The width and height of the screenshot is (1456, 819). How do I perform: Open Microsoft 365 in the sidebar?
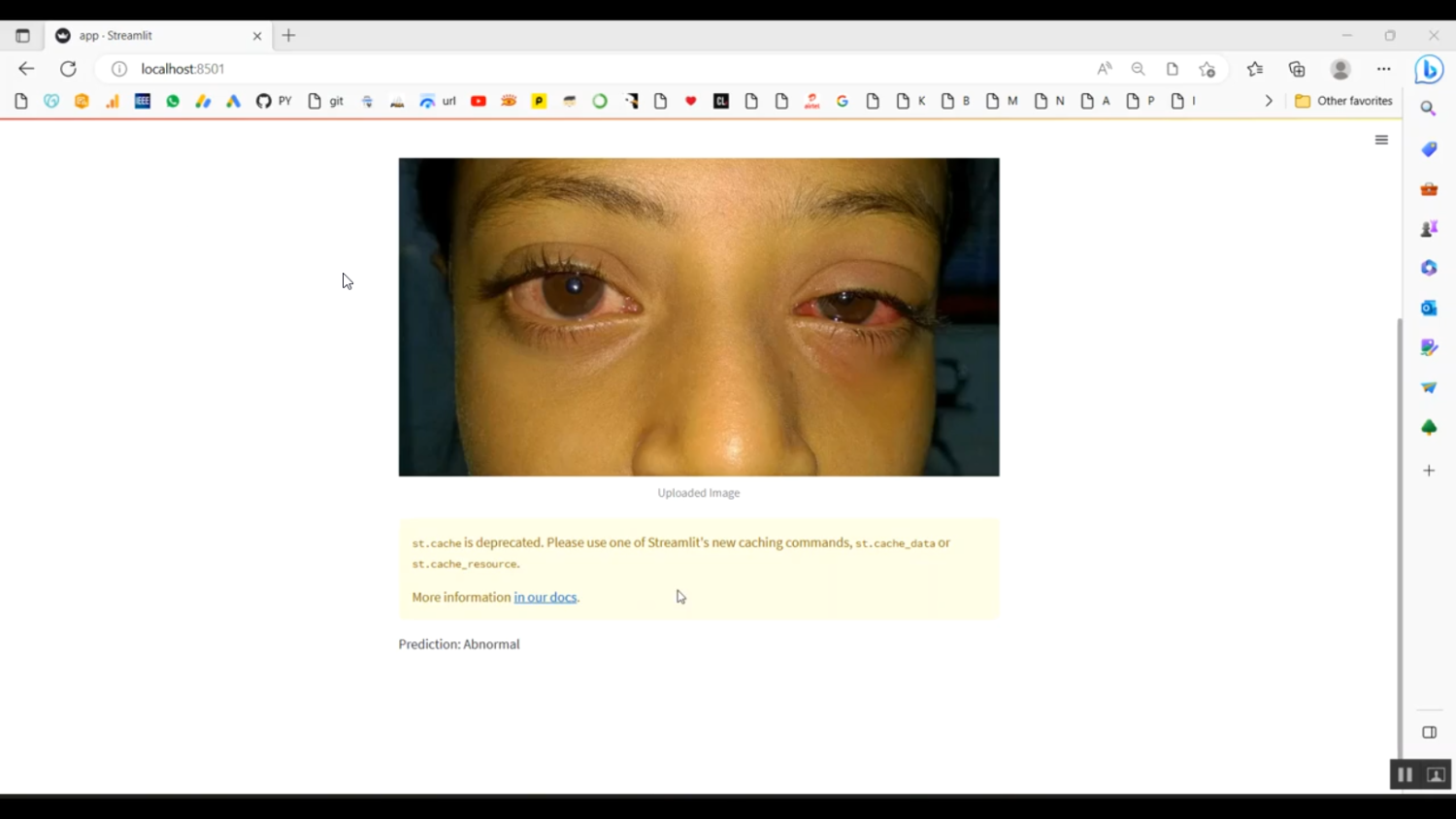pos(1429,268)
